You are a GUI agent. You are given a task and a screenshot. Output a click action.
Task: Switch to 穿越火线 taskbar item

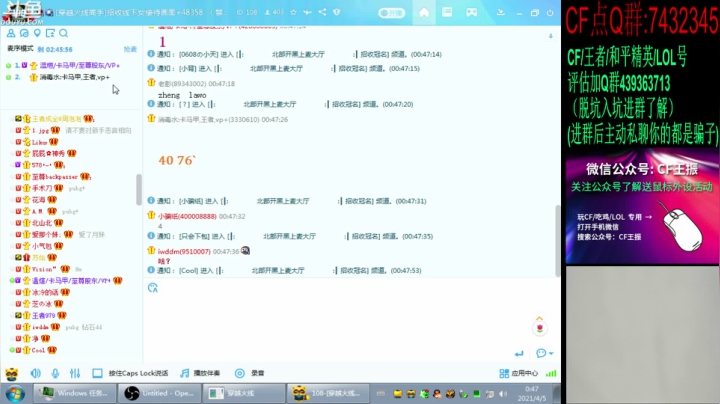[x=243, y=393]
